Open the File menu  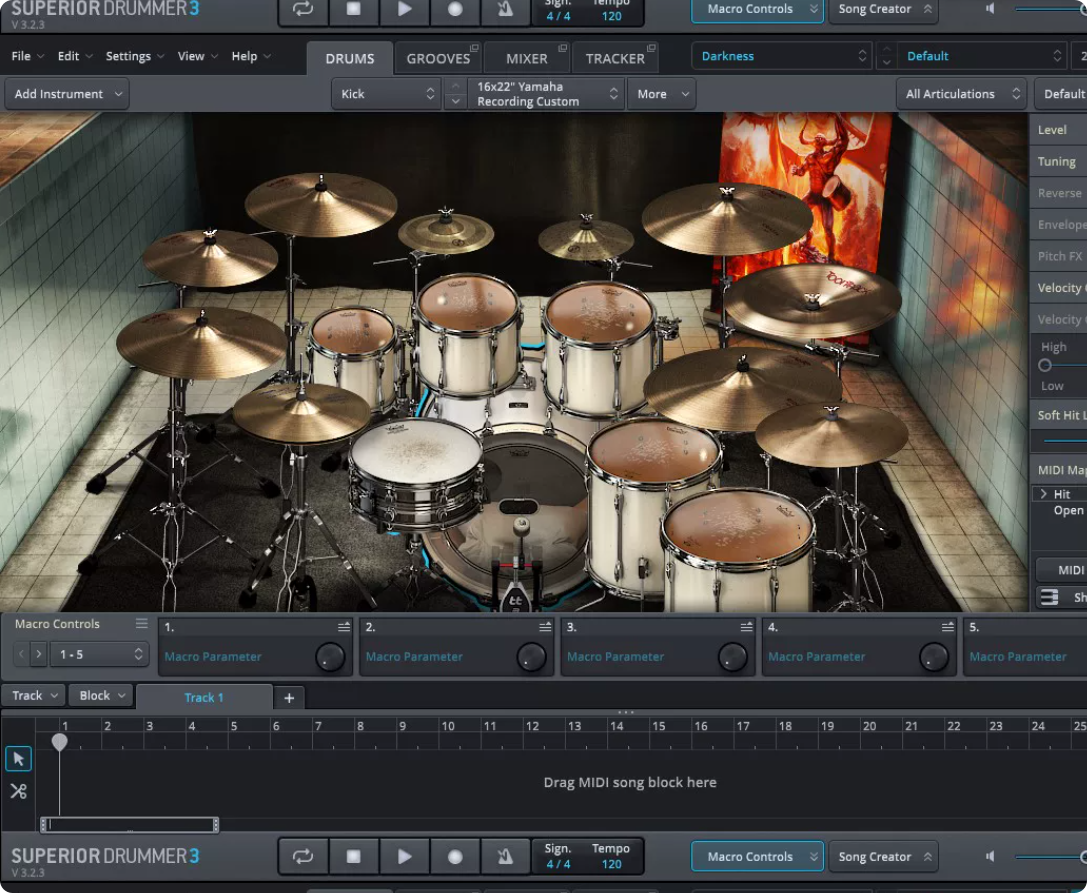(x=28, y=56)
